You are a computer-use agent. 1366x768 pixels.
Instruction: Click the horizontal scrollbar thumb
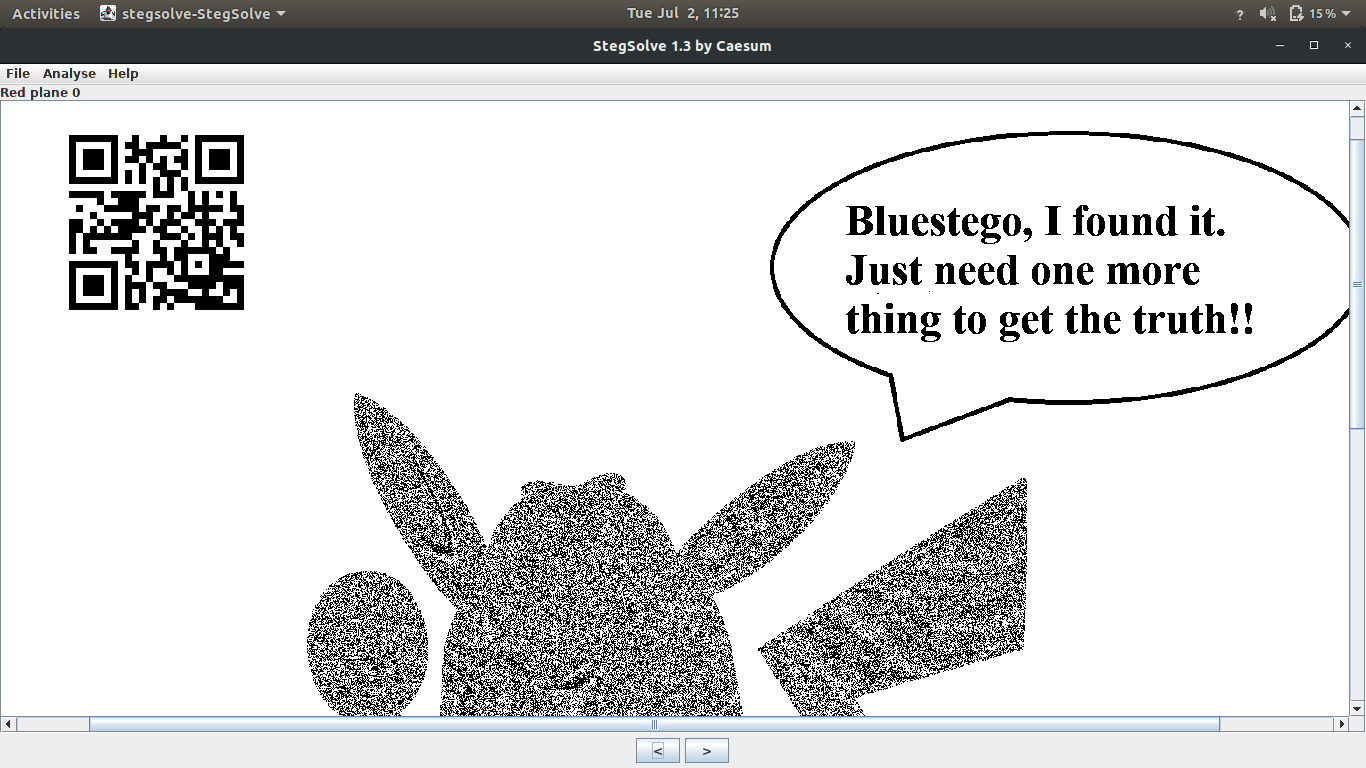pyautogui.click(x=654, y=724)
